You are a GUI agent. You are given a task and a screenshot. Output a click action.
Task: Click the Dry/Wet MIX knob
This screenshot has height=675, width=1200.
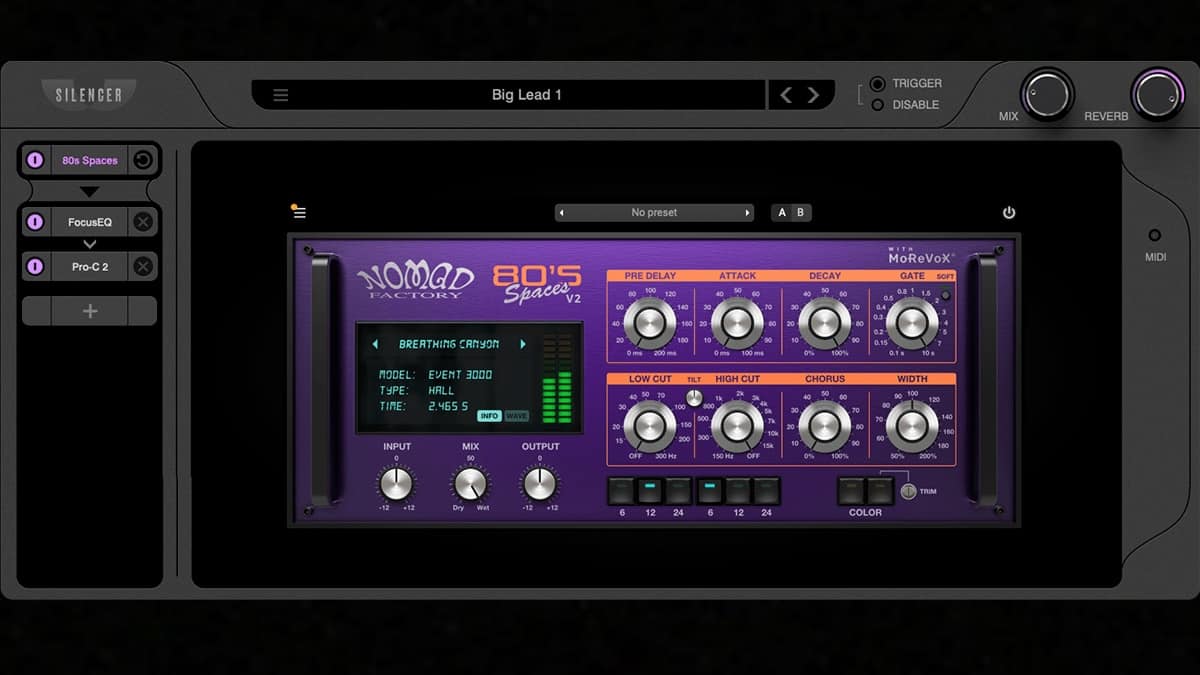coord(470,484)
